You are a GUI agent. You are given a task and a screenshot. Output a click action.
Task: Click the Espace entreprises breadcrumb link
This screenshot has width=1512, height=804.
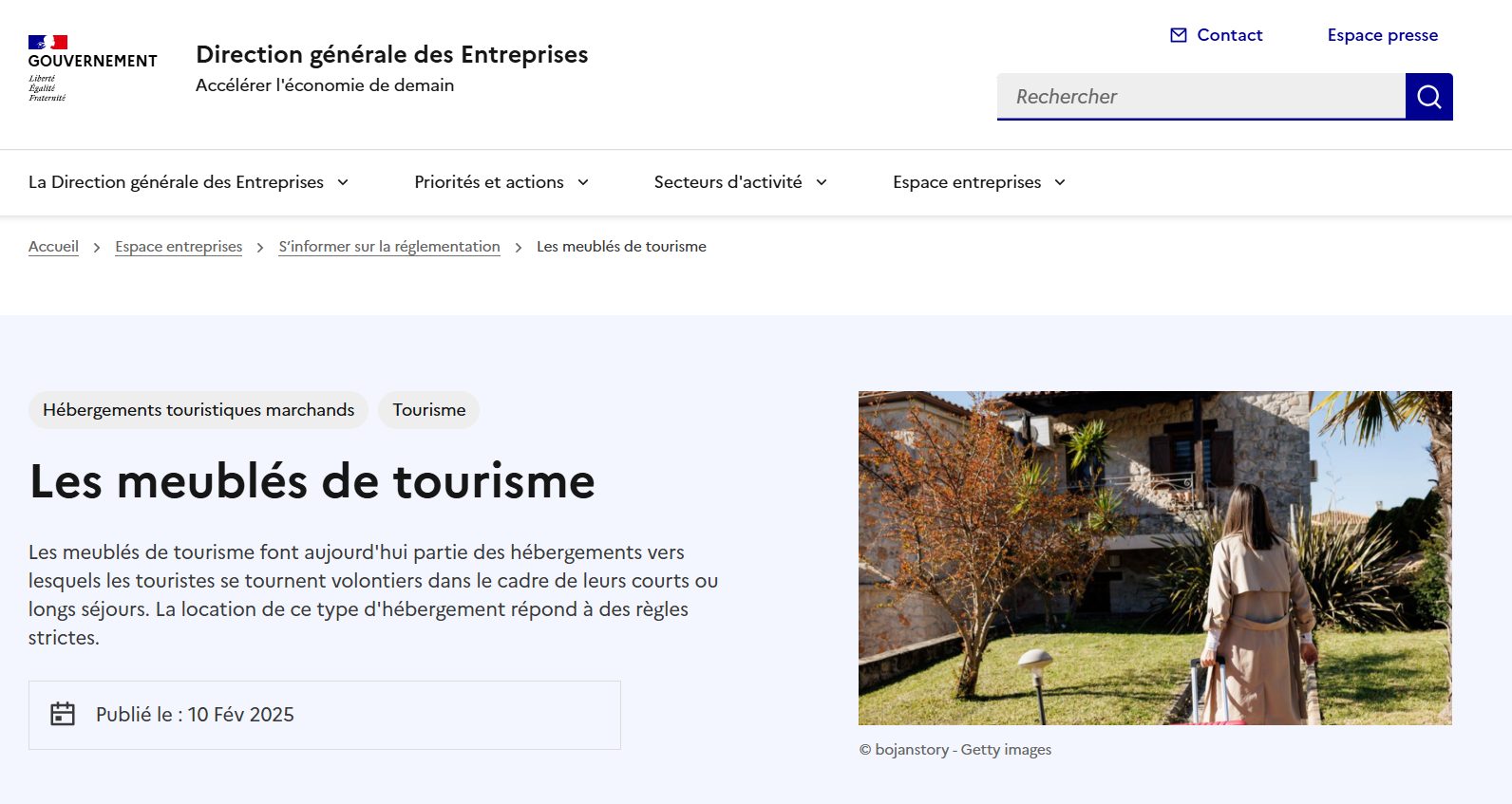(179, 247)
